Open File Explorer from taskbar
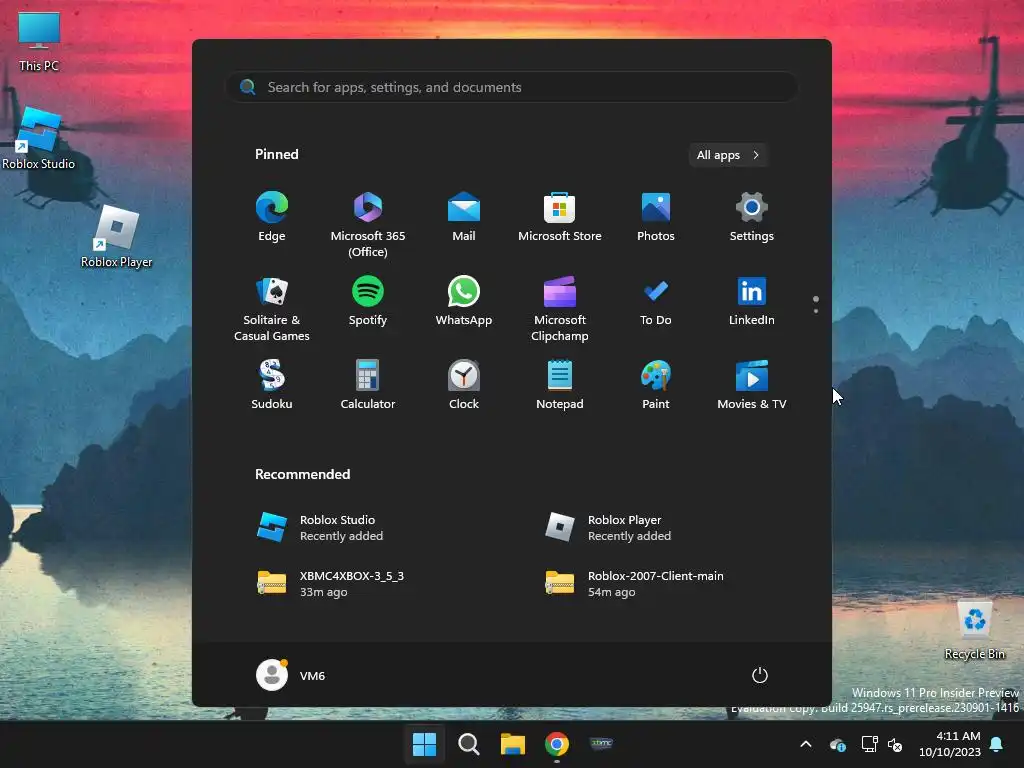 coord(513,744)
